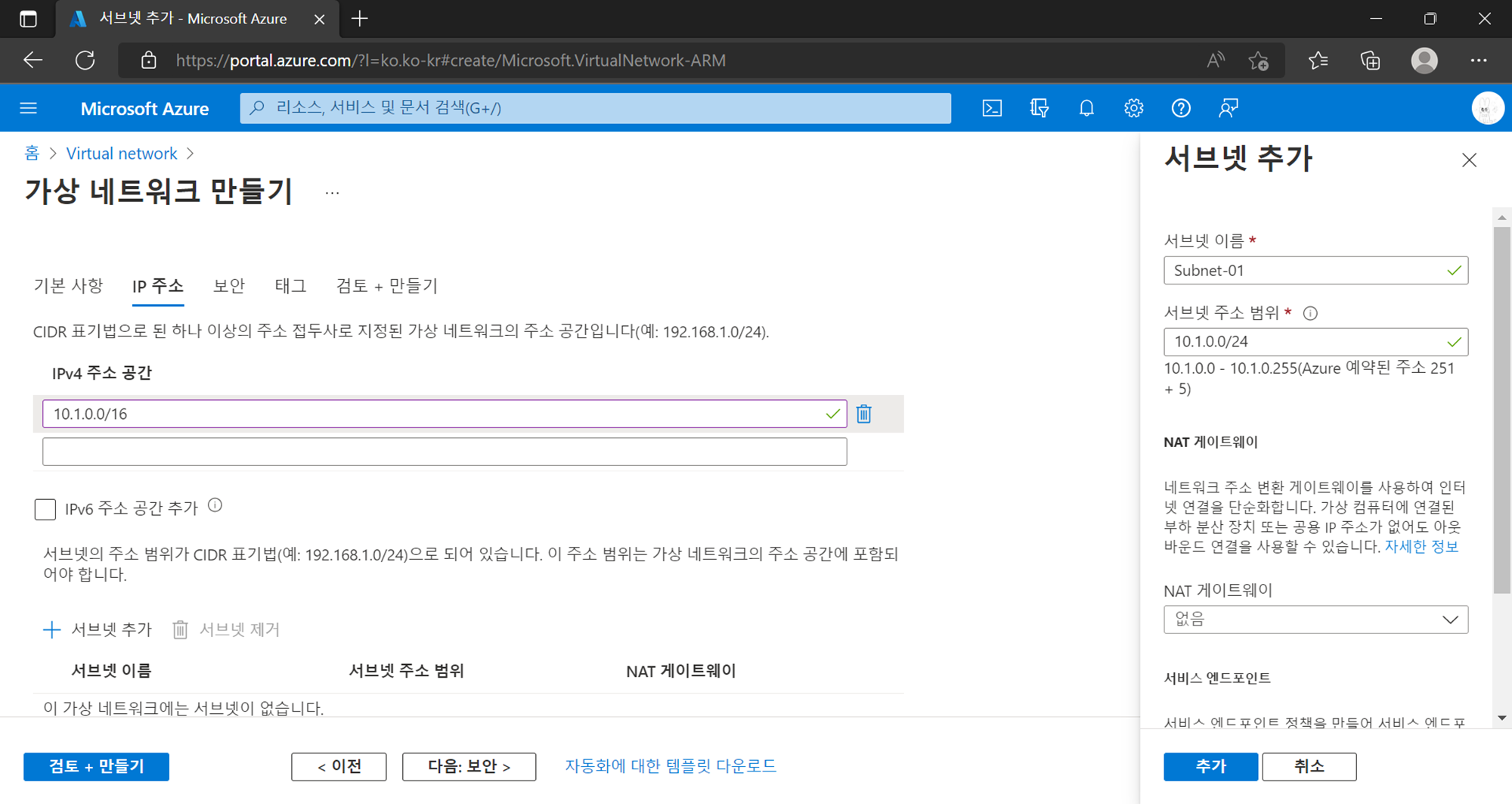Viewport: 1512px width, 804px height.
Task: Open the directories and subscriptions filter icon
Action: [x=1039, y=108]
